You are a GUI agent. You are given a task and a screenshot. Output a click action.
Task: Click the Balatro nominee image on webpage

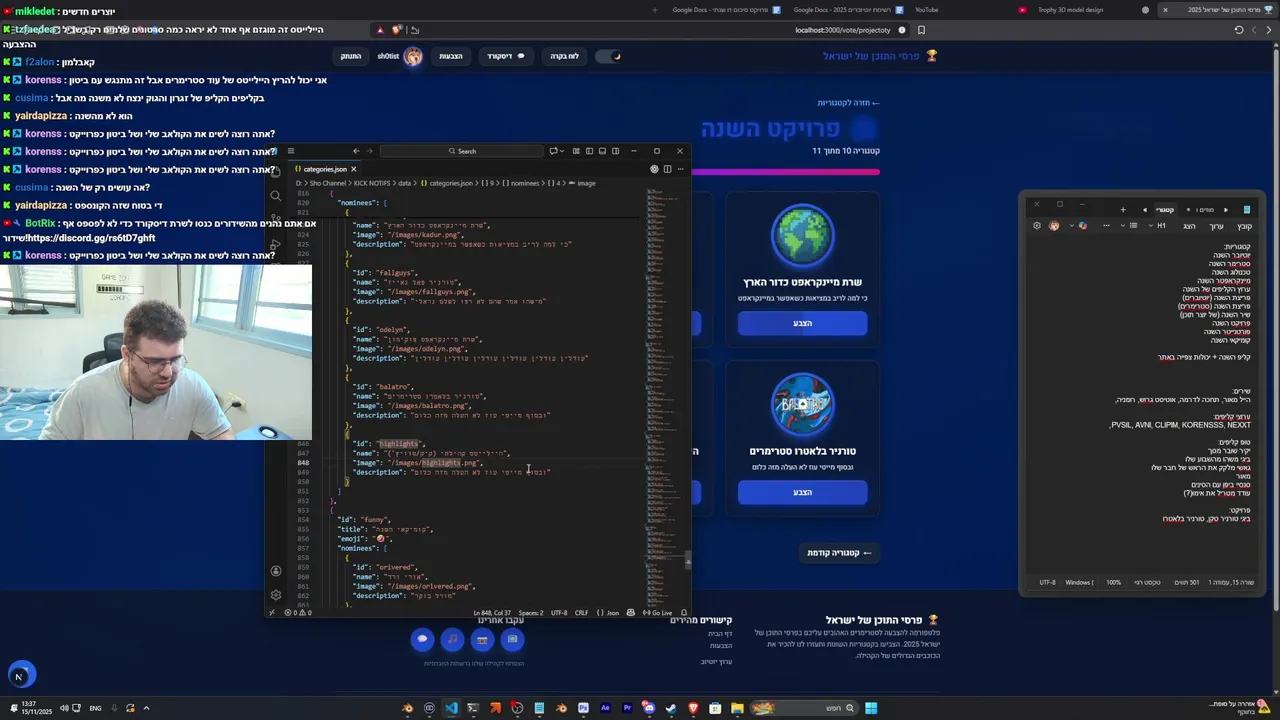[x=802, y=405]
